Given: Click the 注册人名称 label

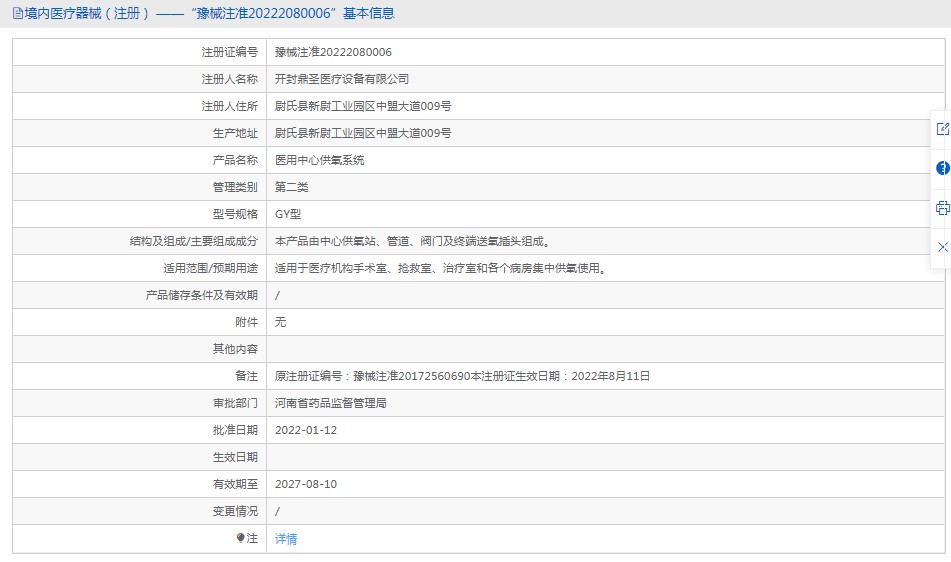Looking at the screenshot, I should pyautogui.click(x=230, y=79).
